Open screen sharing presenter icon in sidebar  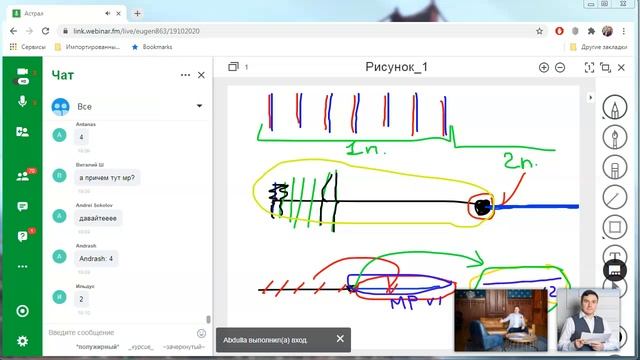(22, 131)
